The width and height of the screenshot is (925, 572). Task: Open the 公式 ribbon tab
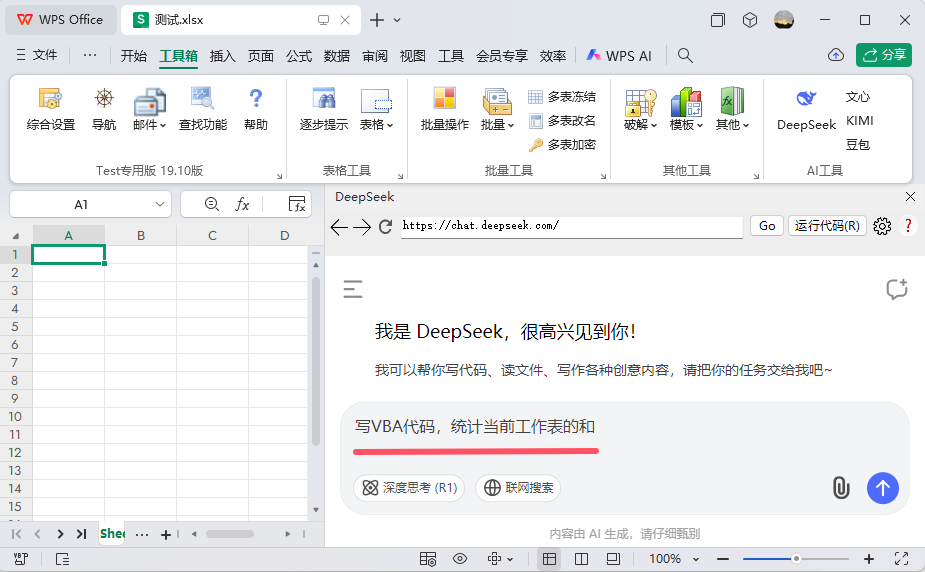[298, 56]
